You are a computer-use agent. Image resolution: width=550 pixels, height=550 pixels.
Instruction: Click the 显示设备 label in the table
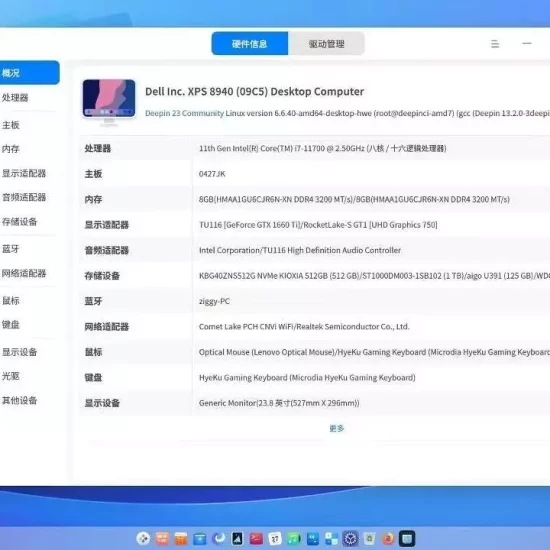point(102,403)
